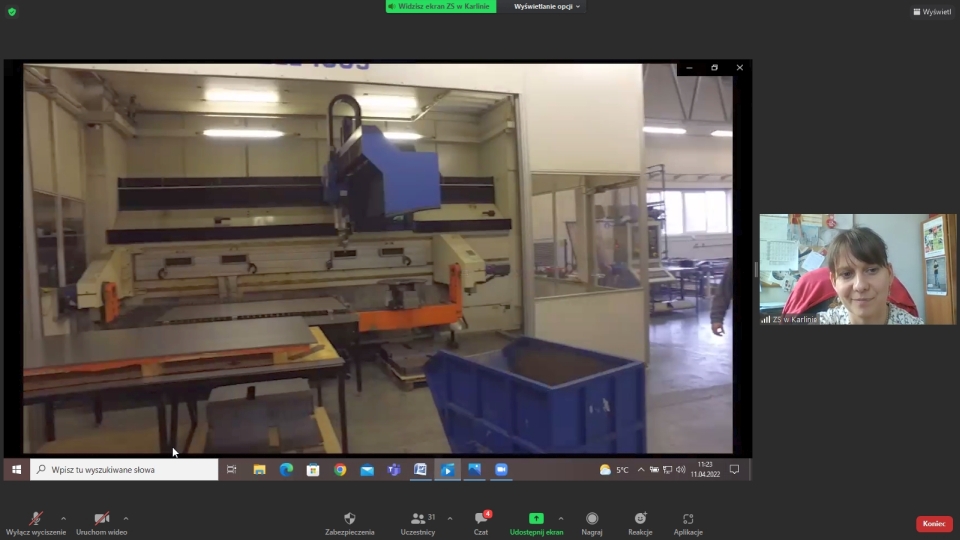Open notification center icon in shared taskbar

pyautogui.click(x=735, y=470)
